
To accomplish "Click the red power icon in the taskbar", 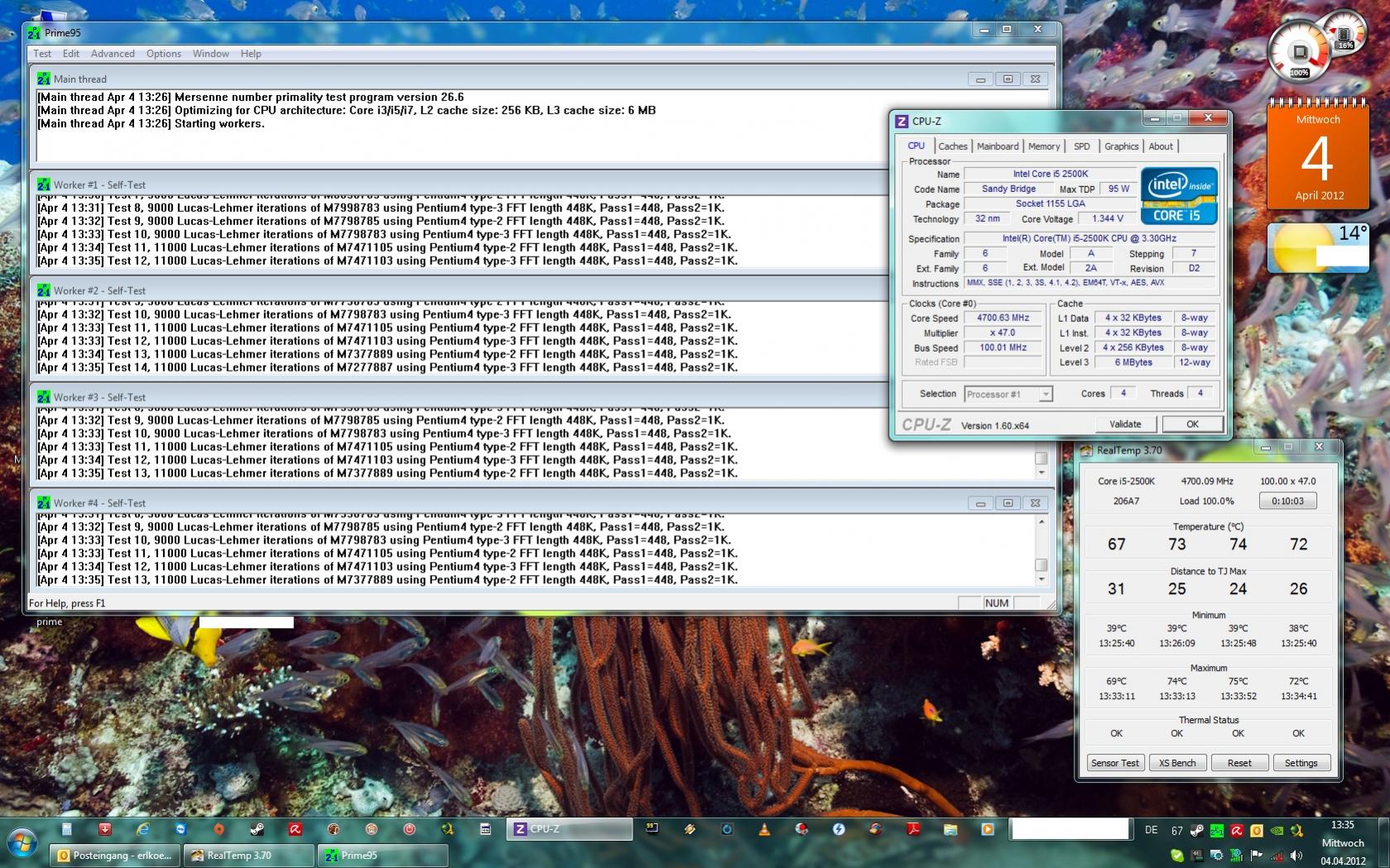I will coord(409,829).
